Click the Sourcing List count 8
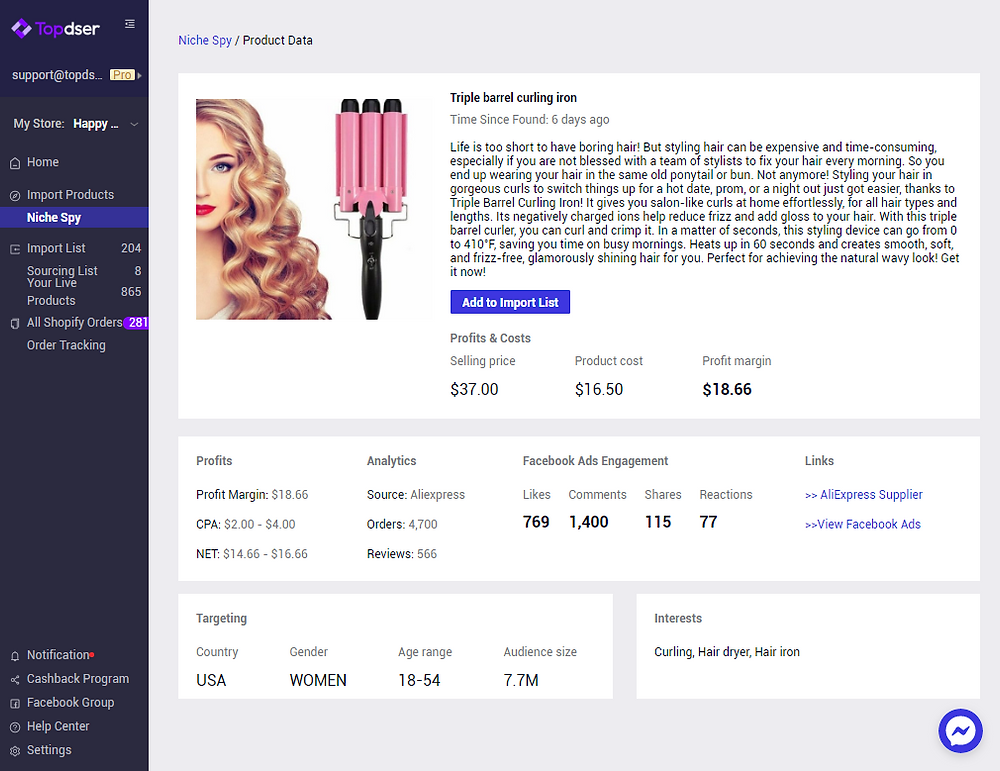1000x771 pixels. [138, 271]
